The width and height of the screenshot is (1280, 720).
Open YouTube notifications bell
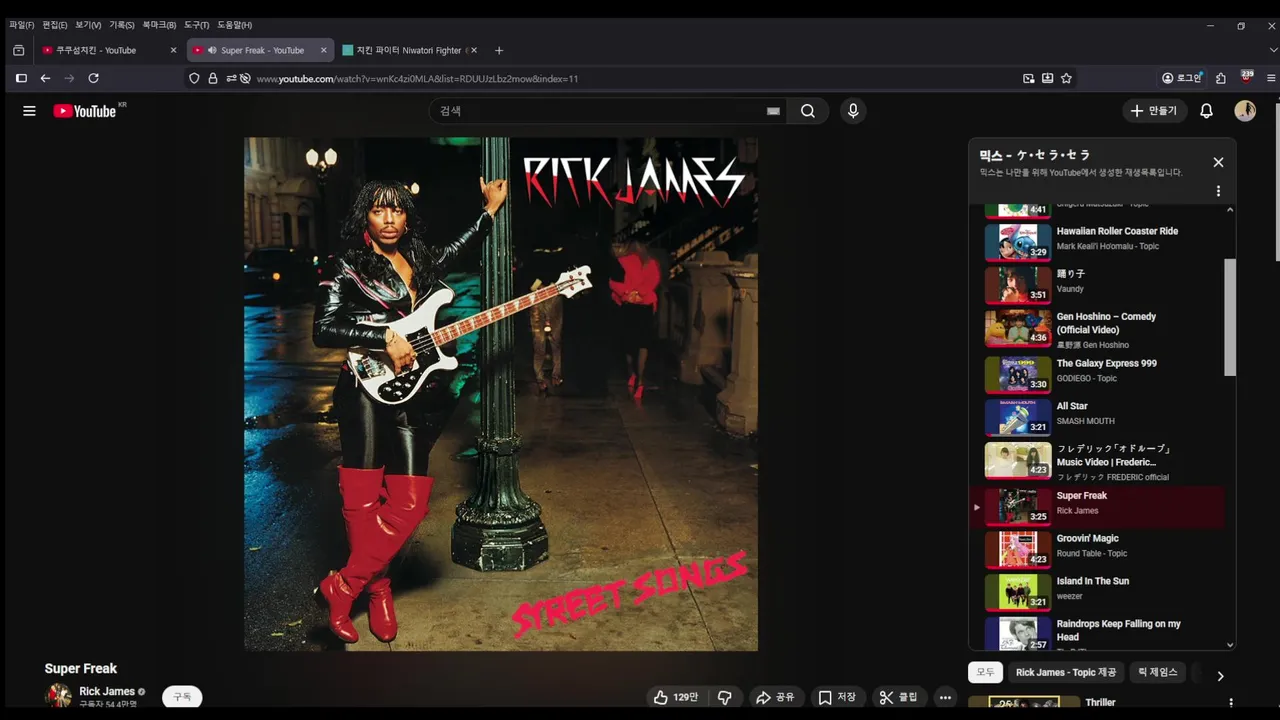click(1206, 111)
